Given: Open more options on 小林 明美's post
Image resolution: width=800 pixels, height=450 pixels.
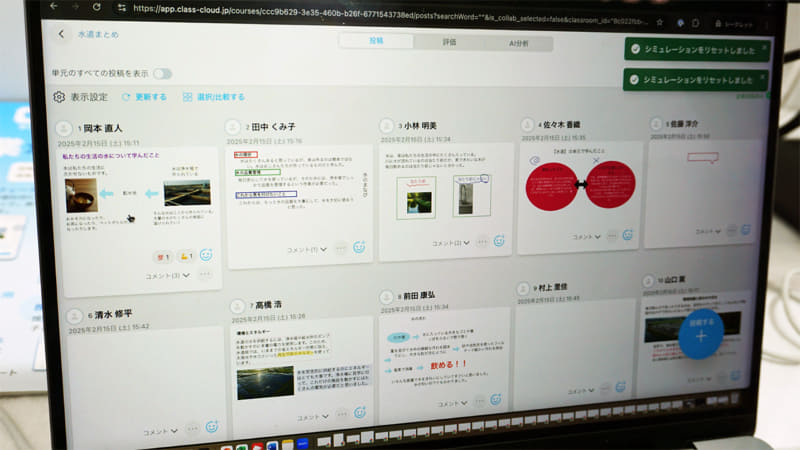Looking at the screenshot, I should [x=482, y=242].
